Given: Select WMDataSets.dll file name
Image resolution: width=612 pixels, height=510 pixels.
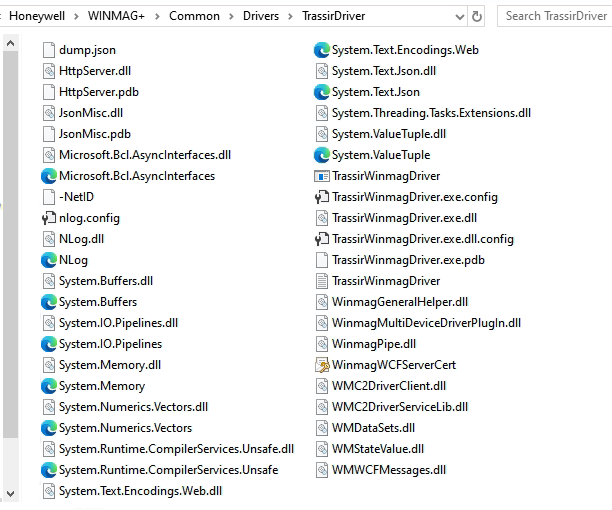Looking at the screenshot, I should (373, 428).
